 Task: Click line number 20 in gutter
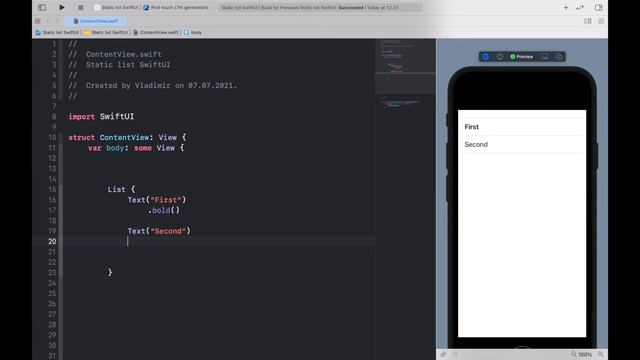coord(52,241)
